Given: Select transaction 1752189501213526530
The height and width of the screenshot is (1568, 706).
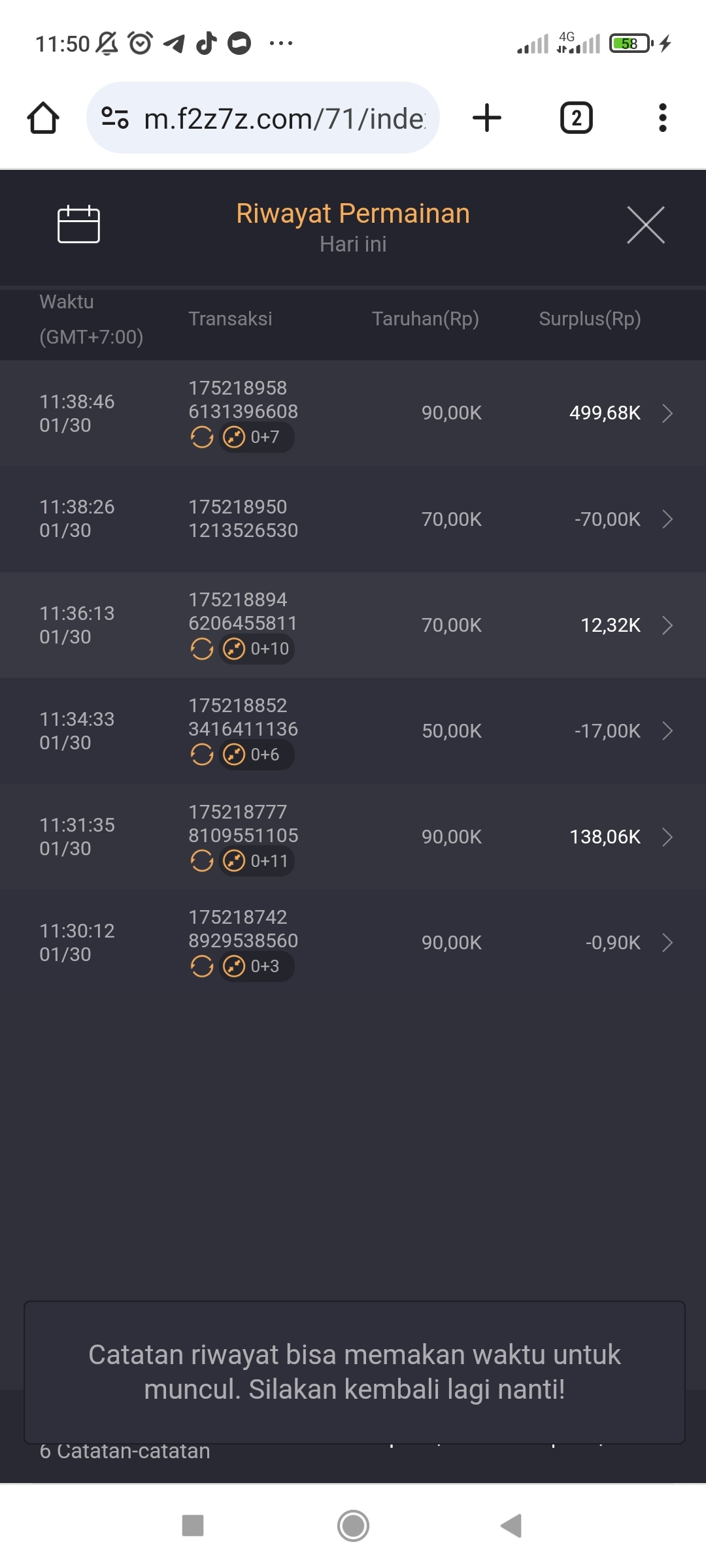Looking at the screenshot, I should [243, 519].
